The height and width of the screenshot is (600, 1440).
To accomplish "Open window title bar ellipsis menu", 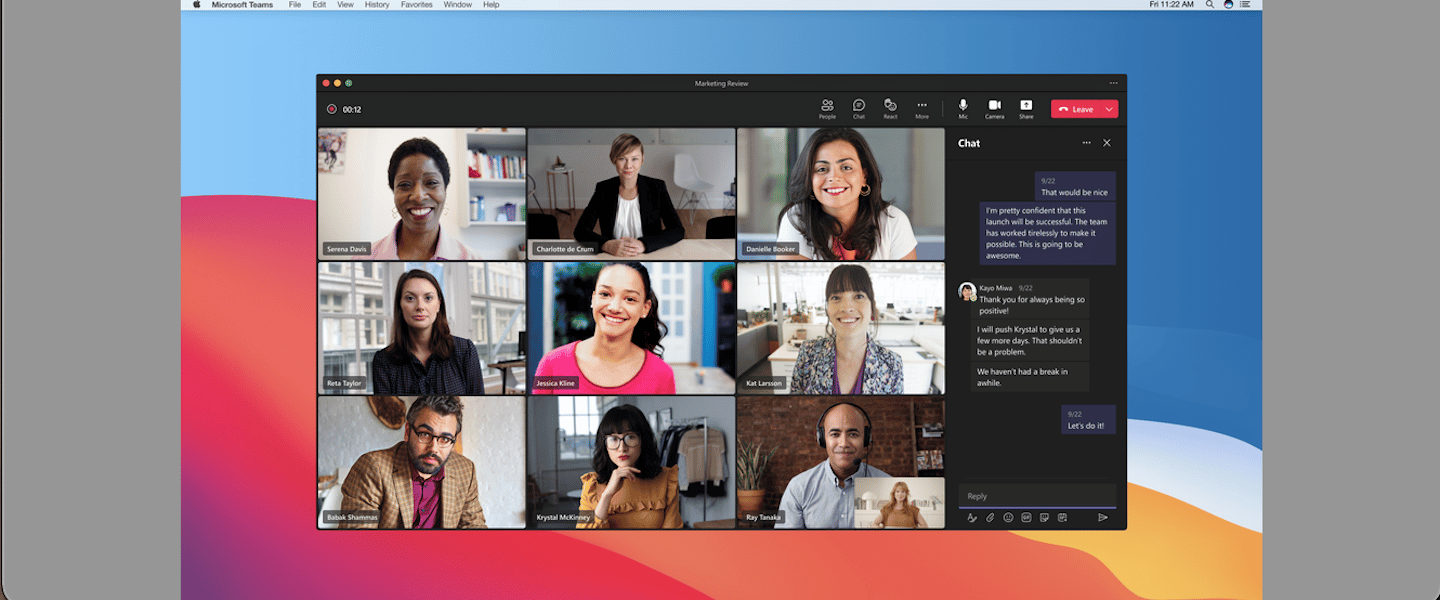I will pos(1113,83).
